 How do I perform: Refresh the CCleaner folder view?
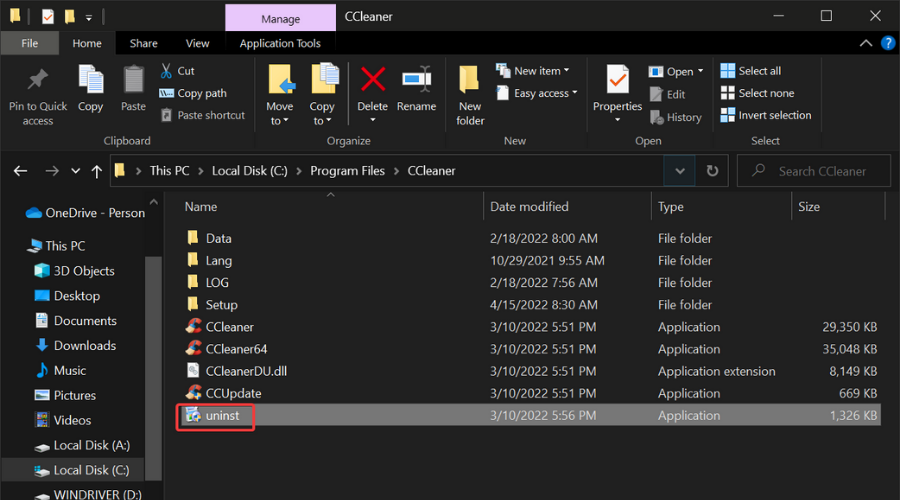click(712, 170)
